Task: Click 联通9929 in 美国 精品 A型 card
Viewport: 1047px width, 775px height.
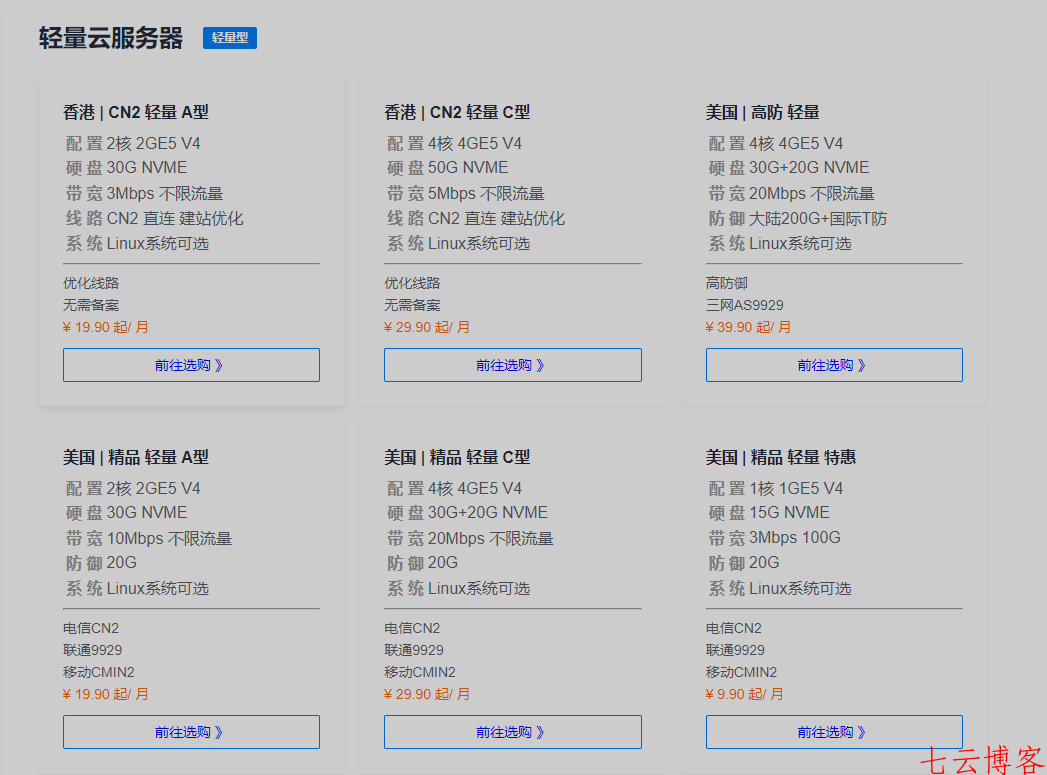Action: click(92, 650)
